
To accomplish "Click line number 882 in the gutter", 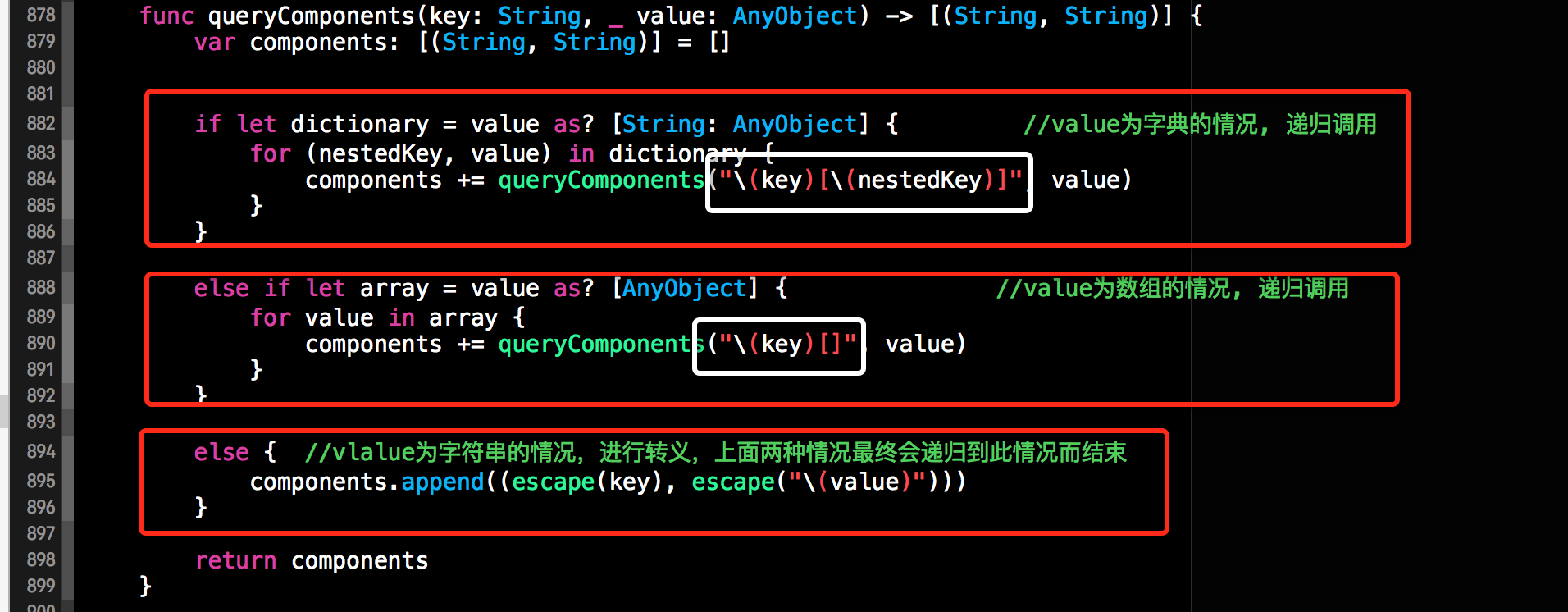I will tap(40, 124).
